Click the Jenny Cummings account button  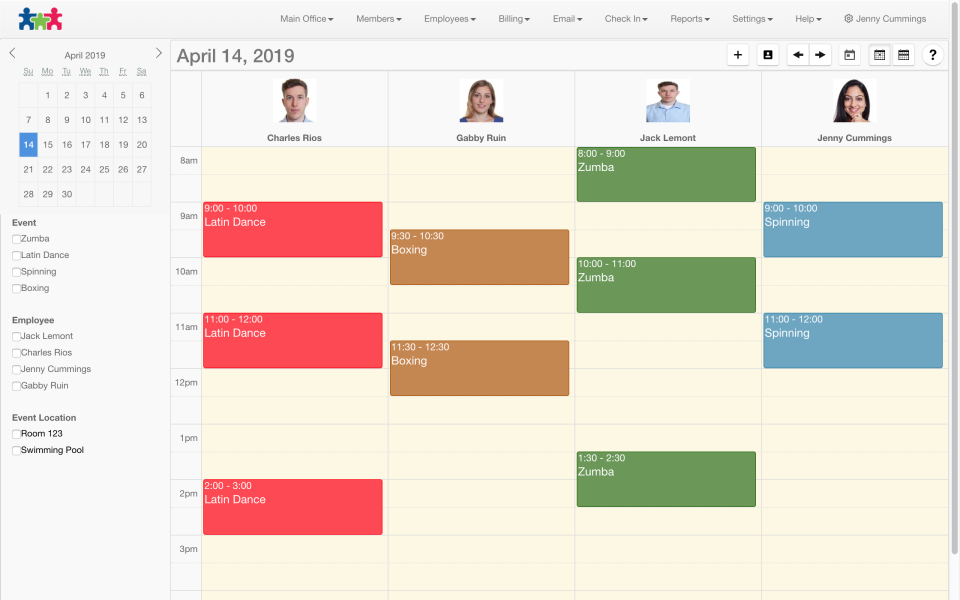point(885,17)
